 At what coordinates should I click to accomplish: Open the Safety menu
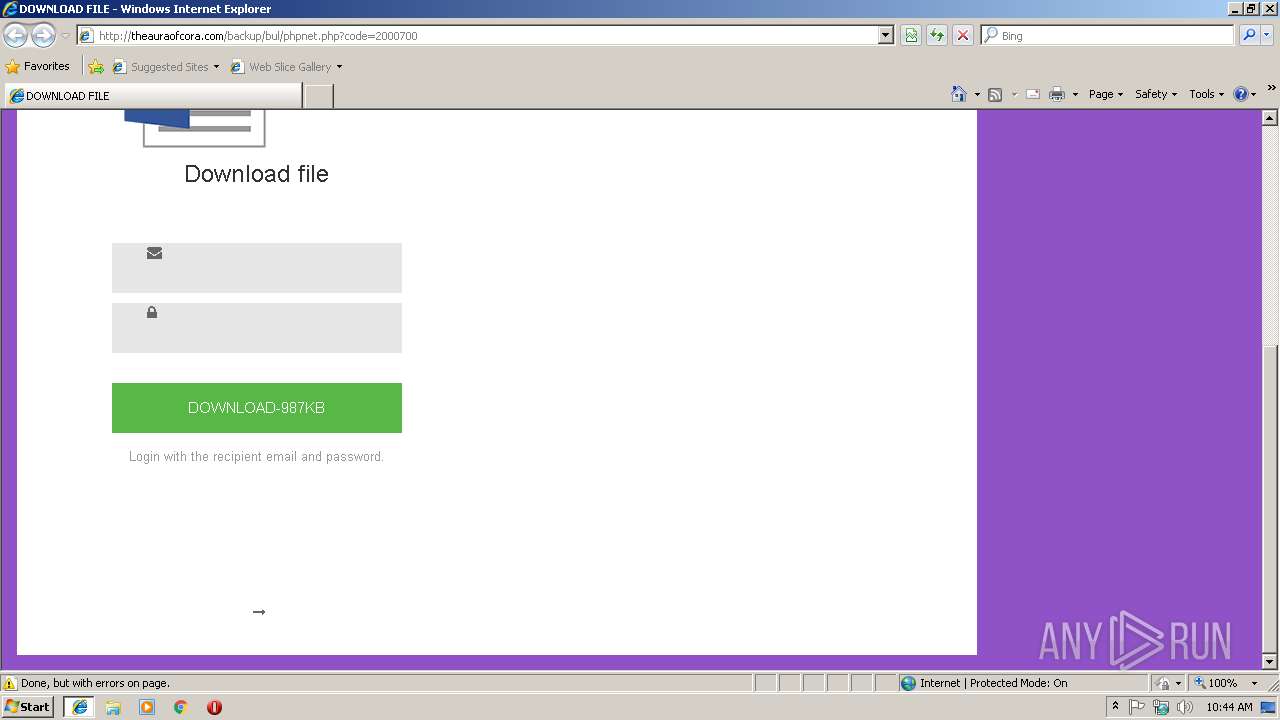click(x=1156, y=94)
